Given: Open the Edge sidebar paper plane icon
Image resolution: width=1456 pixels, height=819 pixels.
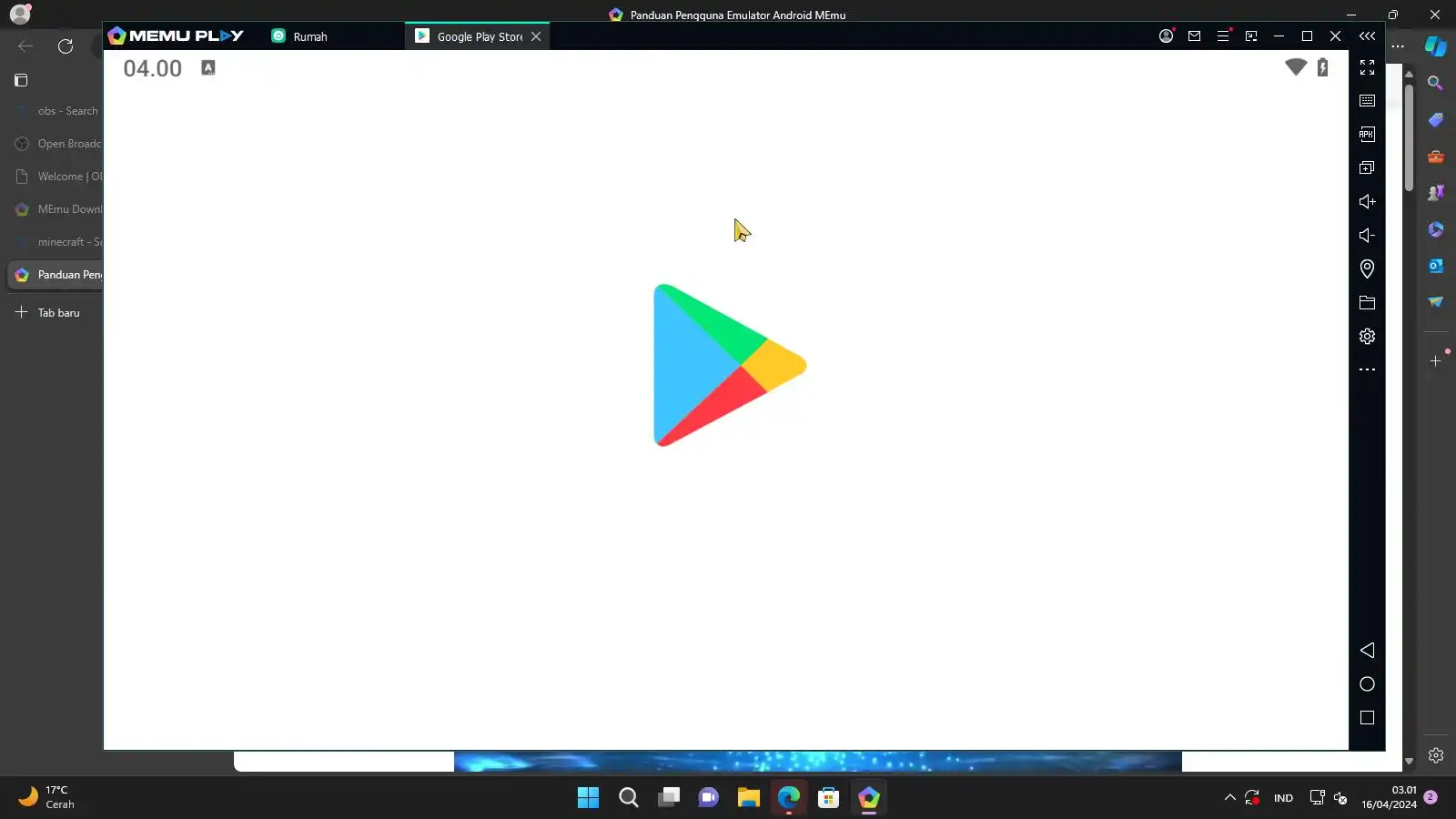Looking at the screenshot, I should point(1435,302).
